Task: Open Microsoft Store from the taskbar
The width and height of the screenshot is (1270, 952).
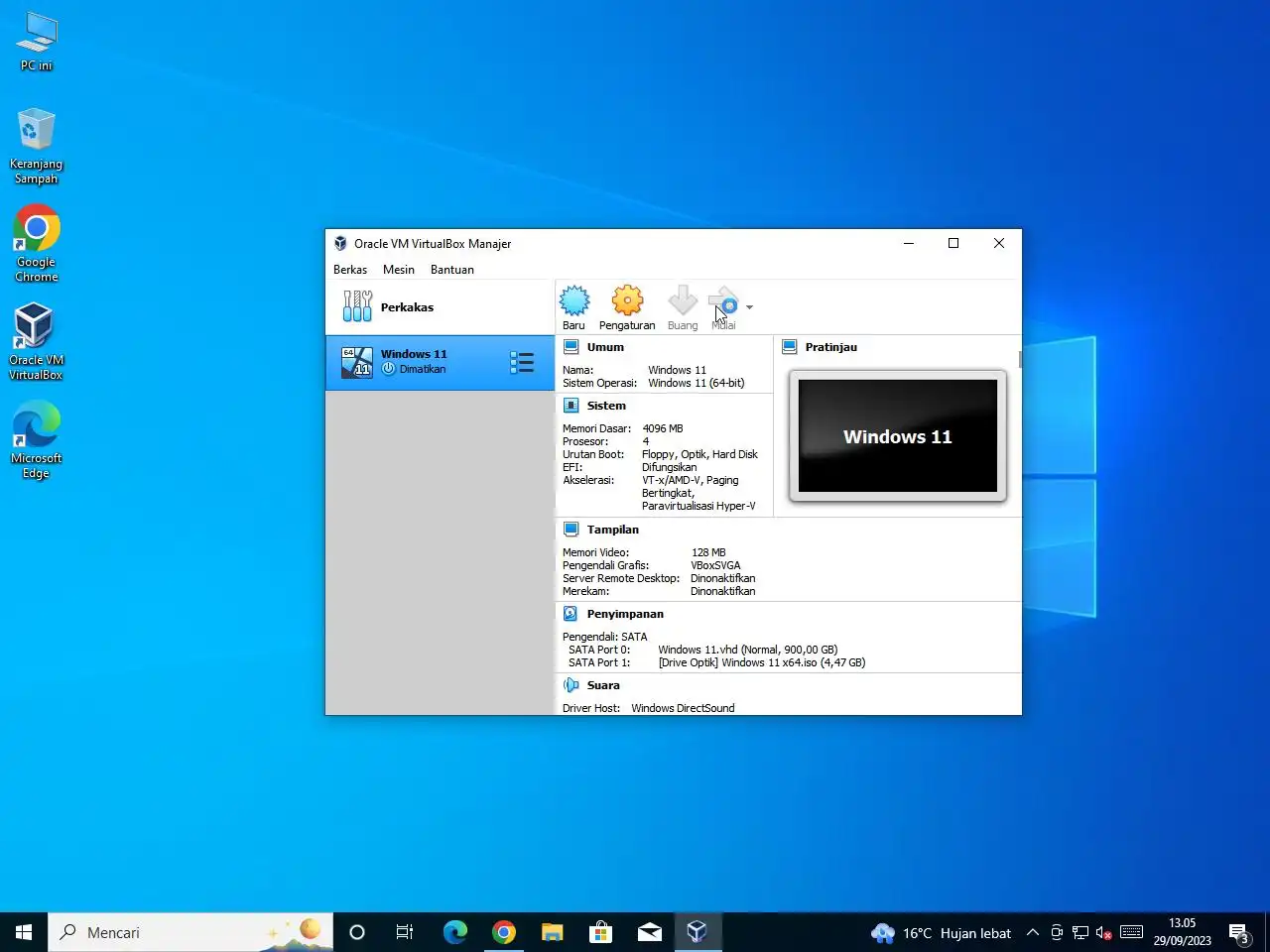Action: click(x=600, y=932)
